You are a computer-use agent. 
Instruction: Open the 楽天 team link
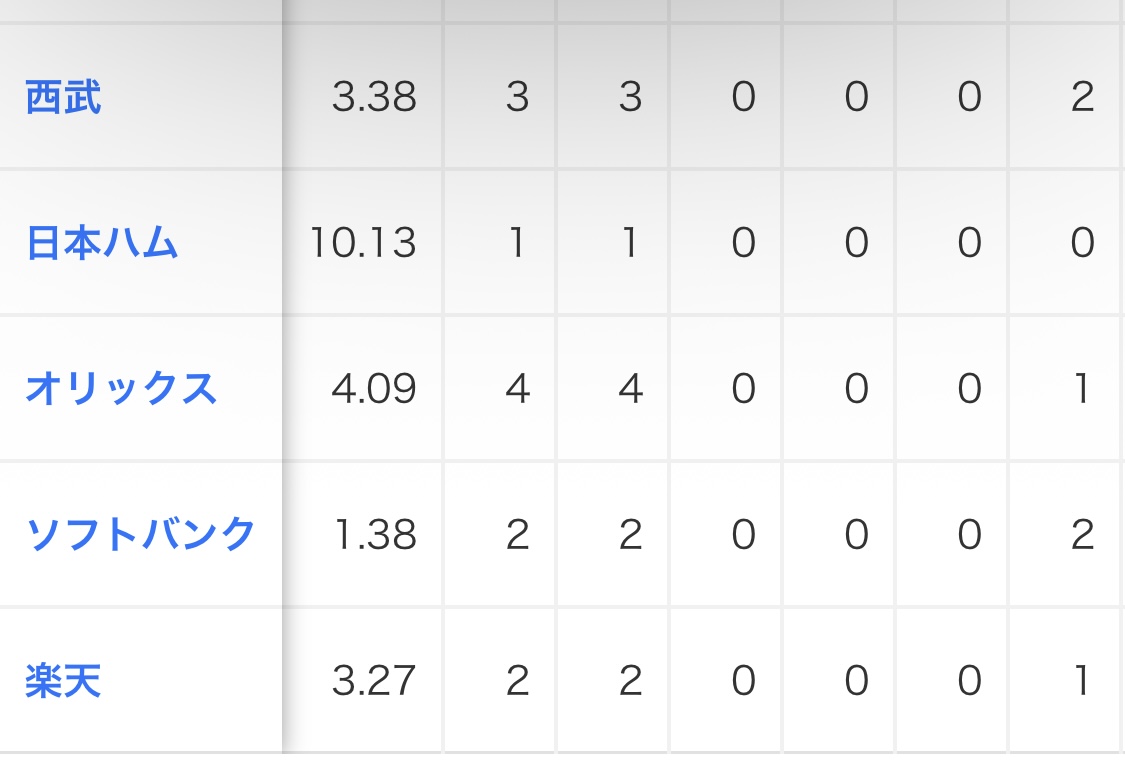pyautogui.click(x=63, y=681)
